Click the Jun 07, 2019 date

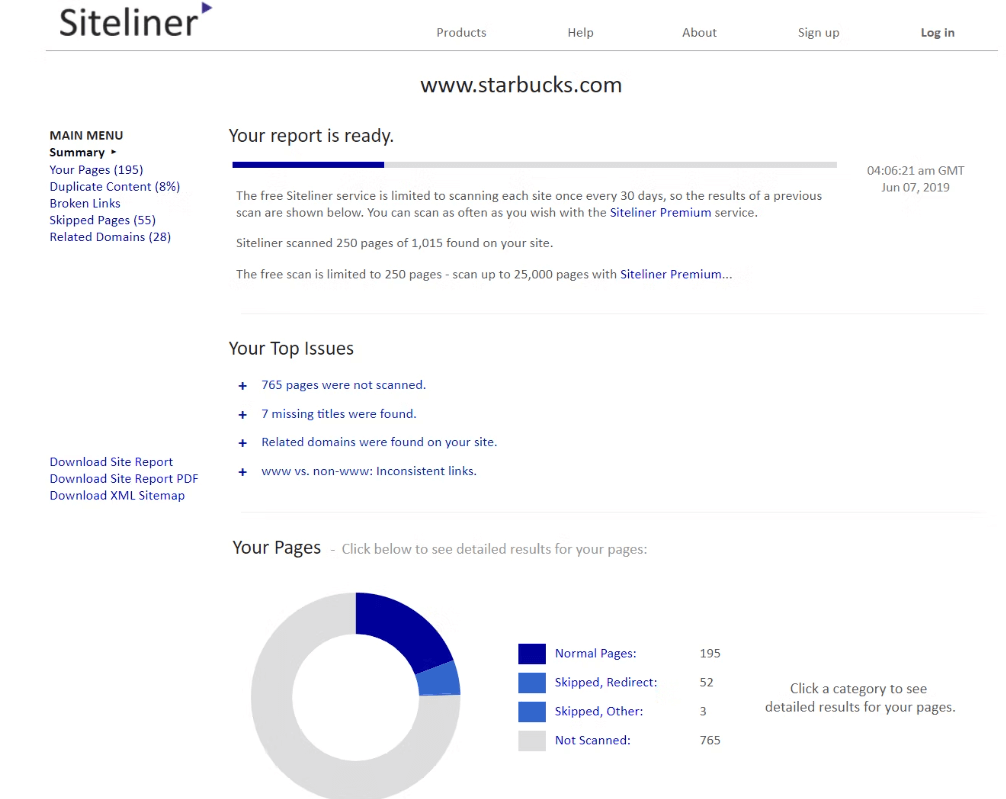coord(916,187)
